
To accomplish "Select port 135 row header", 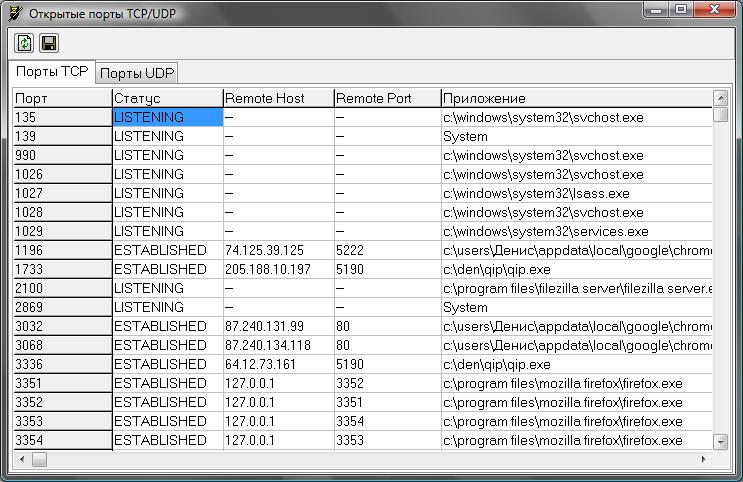I will click(63, 117).
